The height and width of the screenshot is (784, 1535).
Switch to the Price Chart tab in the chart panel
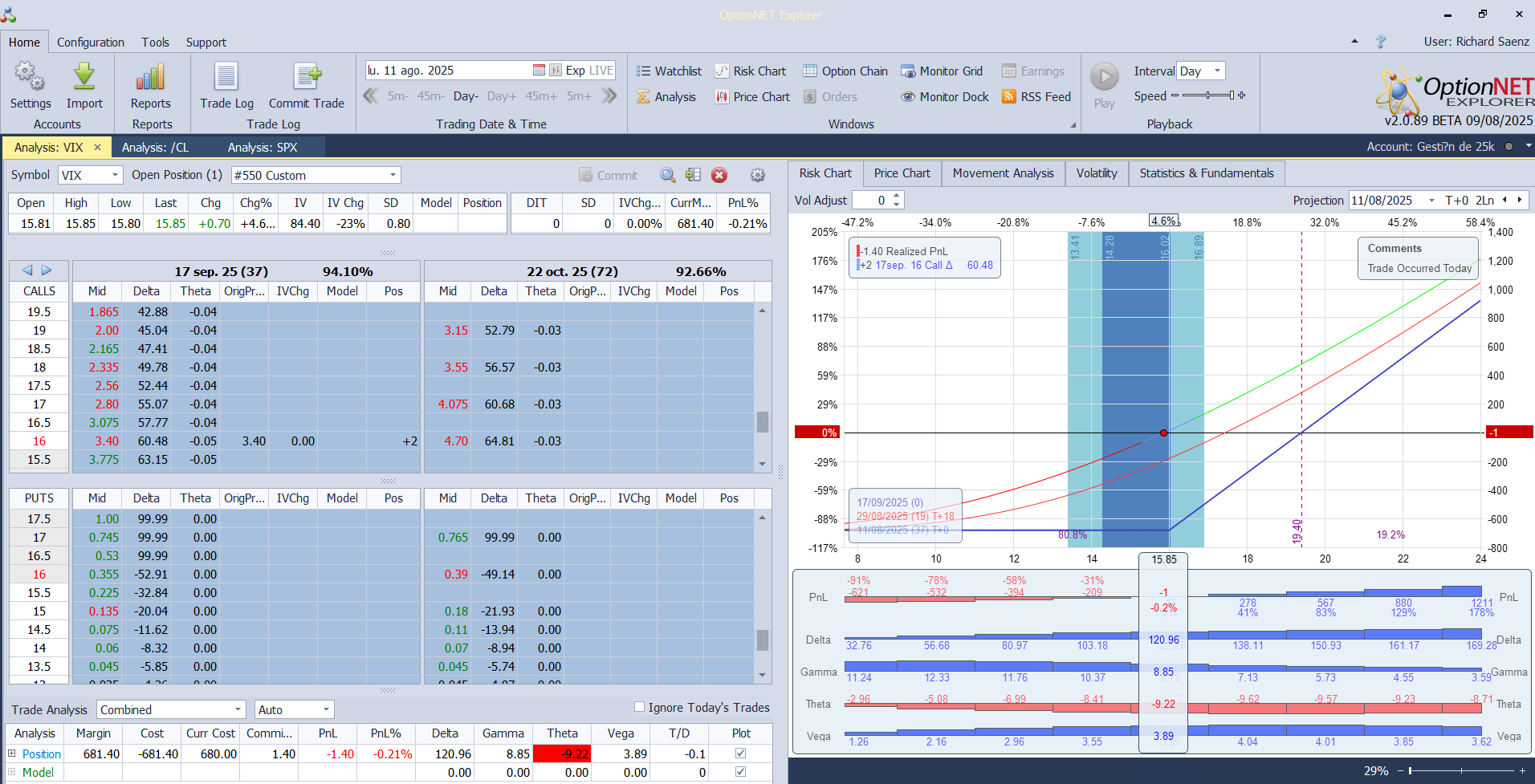902,173
